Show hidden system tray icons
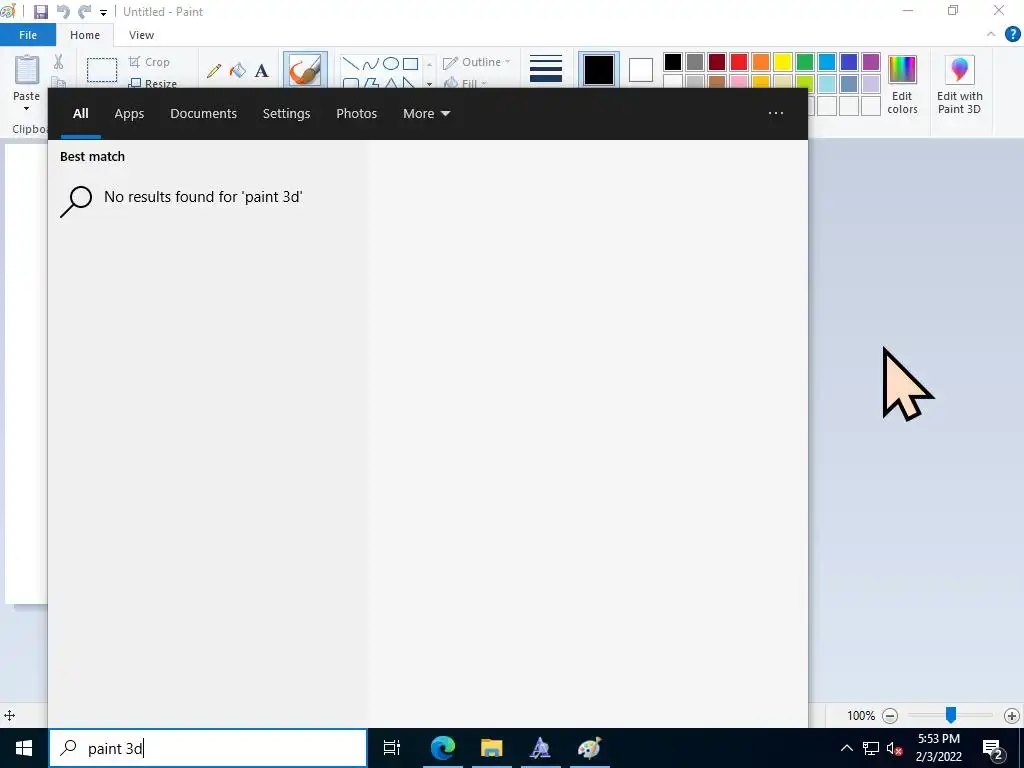Viewport: 1024px width, 768px height. (x=846, y=748)
